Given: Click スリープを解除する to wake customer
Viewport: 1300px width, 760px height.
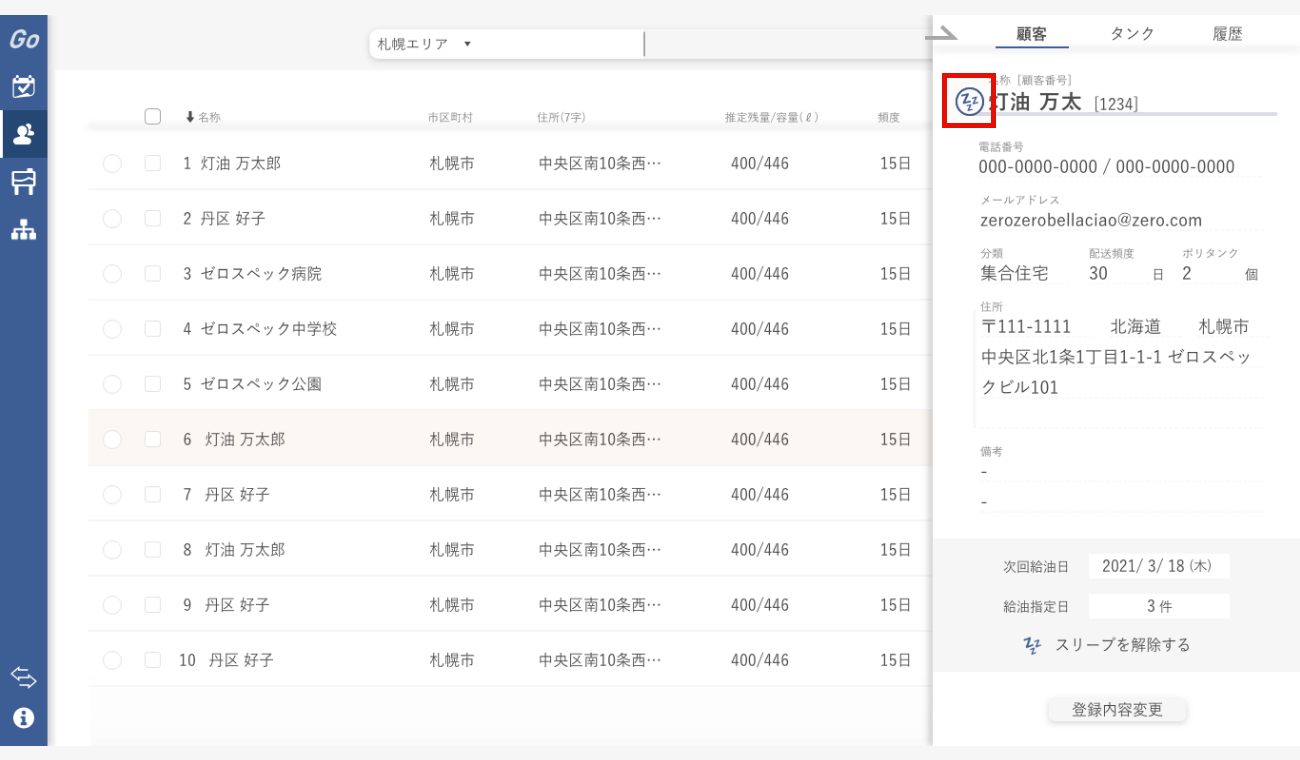Looking at the screenshot, I should pyautogui.click(x=1123, y=645).
